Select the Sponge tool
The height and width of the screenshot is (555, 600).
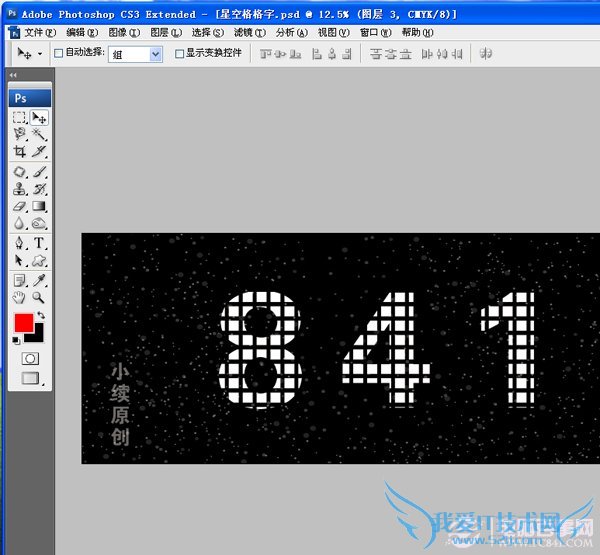pos(39,223)
